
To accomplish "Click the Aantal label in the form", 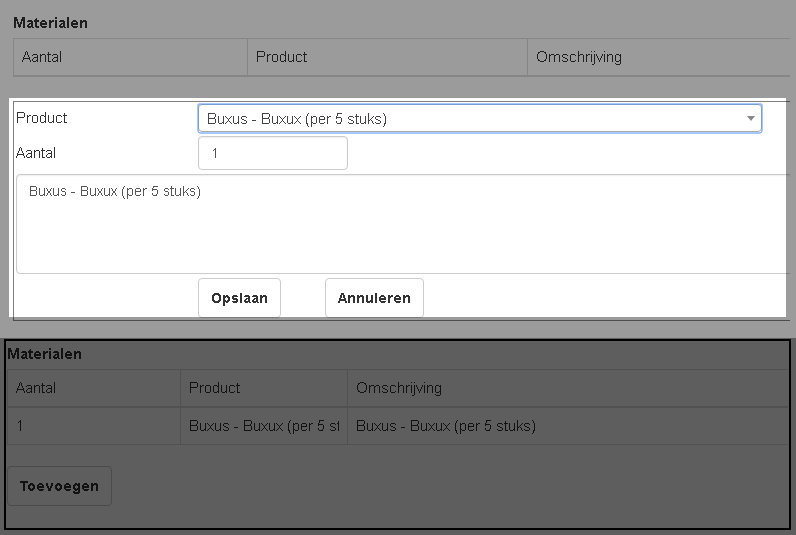I will pyautogui.click(x=36, y=153).
